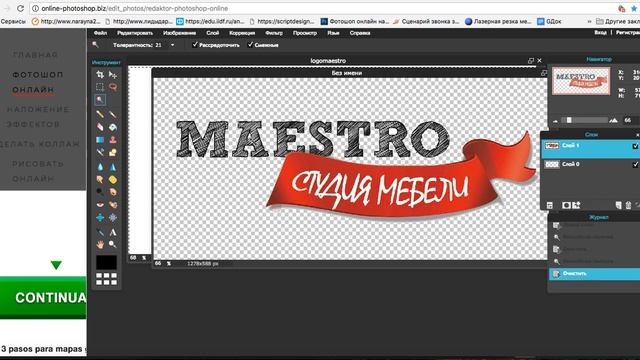This screenshot has height=360, width=640.
Task: Open the Файл menu
Action: (100, 33)
